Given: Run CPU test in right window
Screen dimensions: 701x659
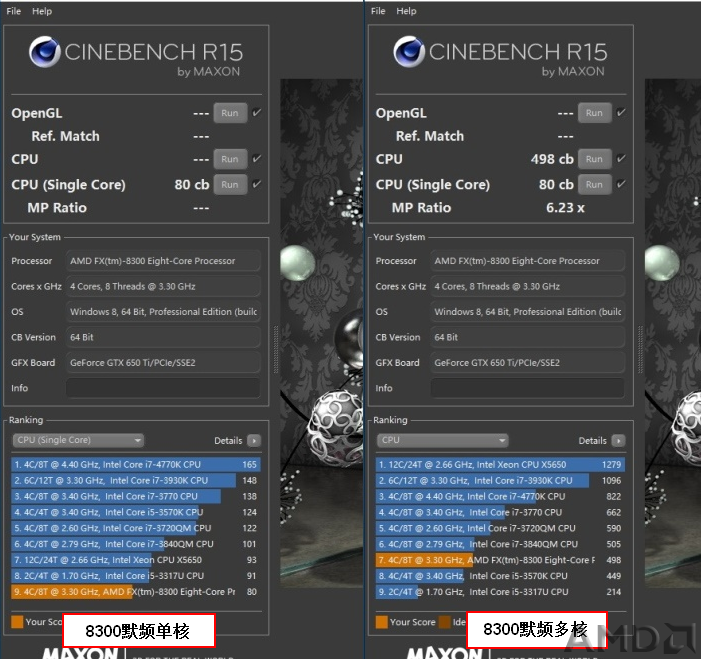Looking at the screenshot, I should coord(594,159).
